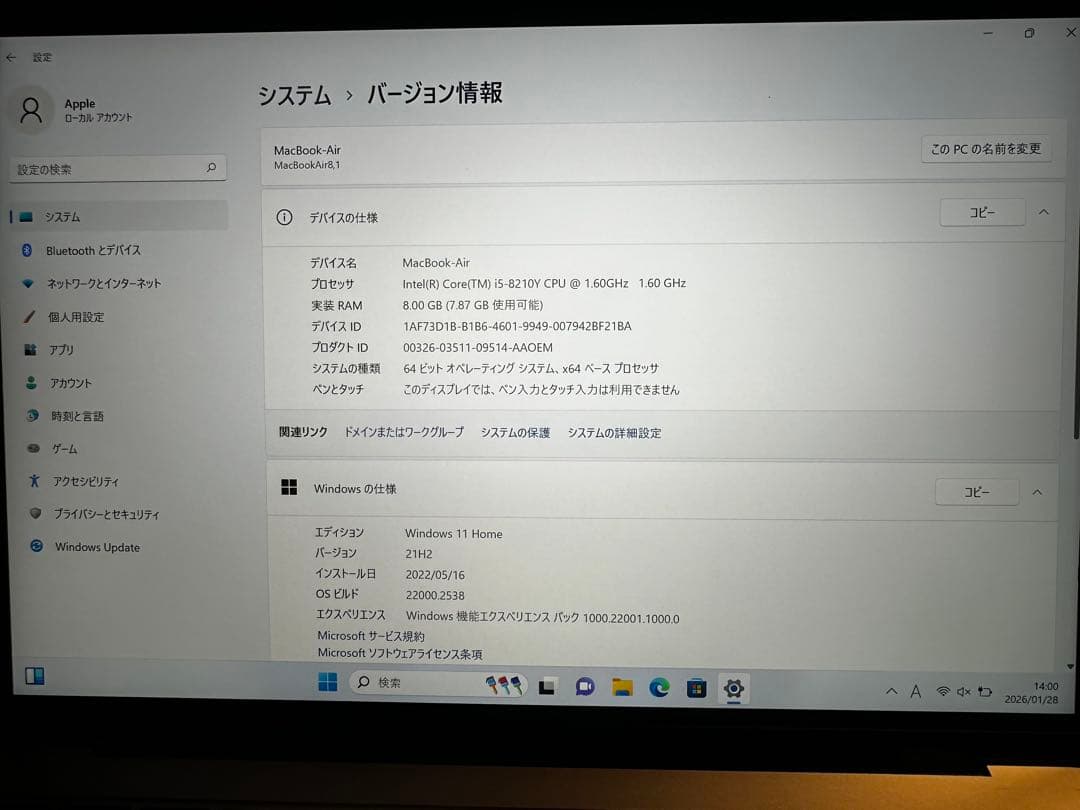This screenshot has width=1080, height=810.
Task: Open Microsoft Store from taskbar
Action: tap(696, 688)
